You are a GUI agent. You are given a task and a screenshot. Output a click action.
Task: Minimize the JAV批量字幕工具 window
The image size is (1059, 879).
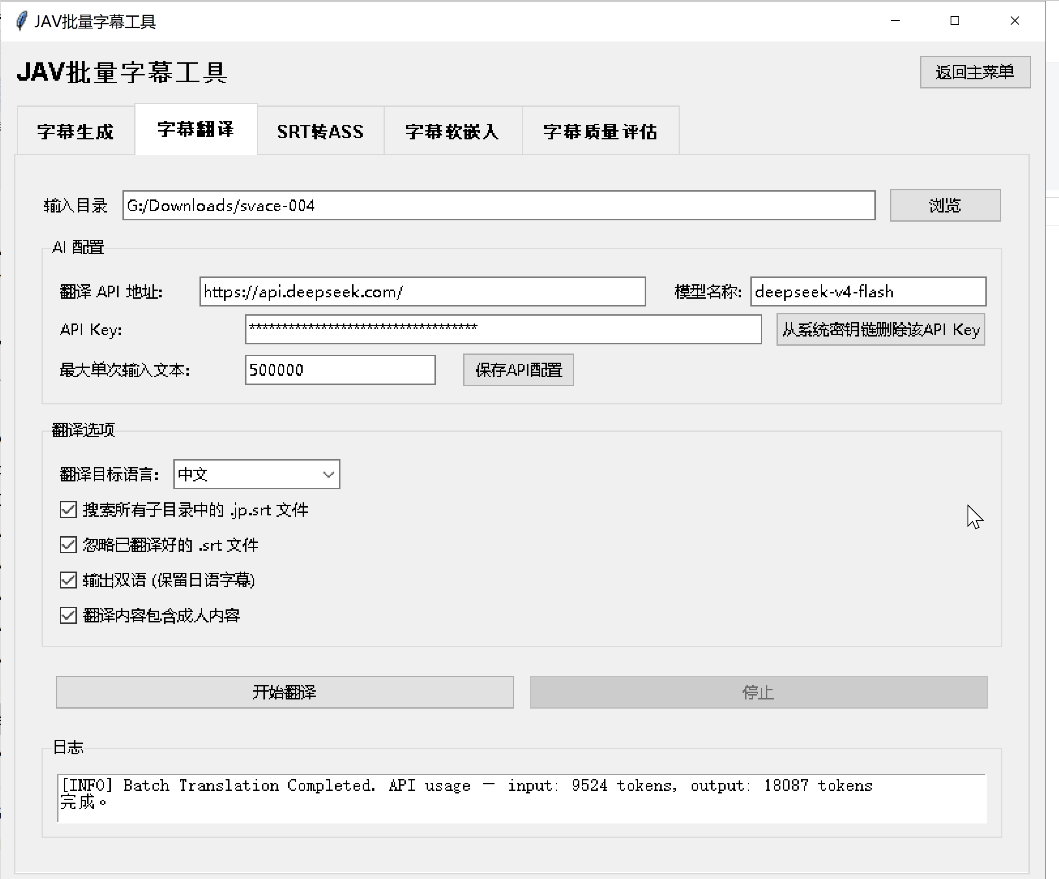(x=896, y=21)
